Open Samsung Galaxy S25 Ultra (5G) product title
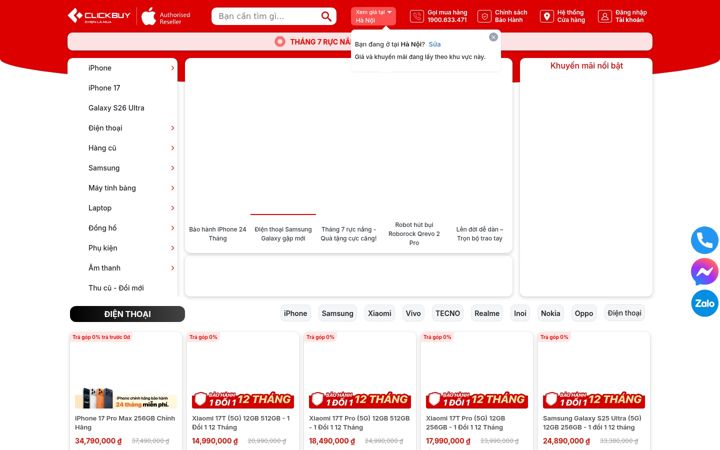 click(x=592, y=423)
